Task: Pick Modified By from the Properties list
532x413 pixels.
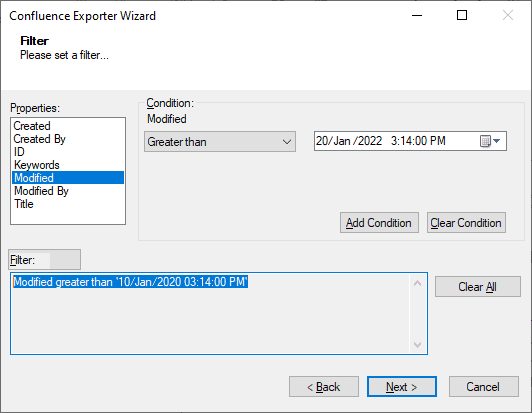Action: point(41,191)
